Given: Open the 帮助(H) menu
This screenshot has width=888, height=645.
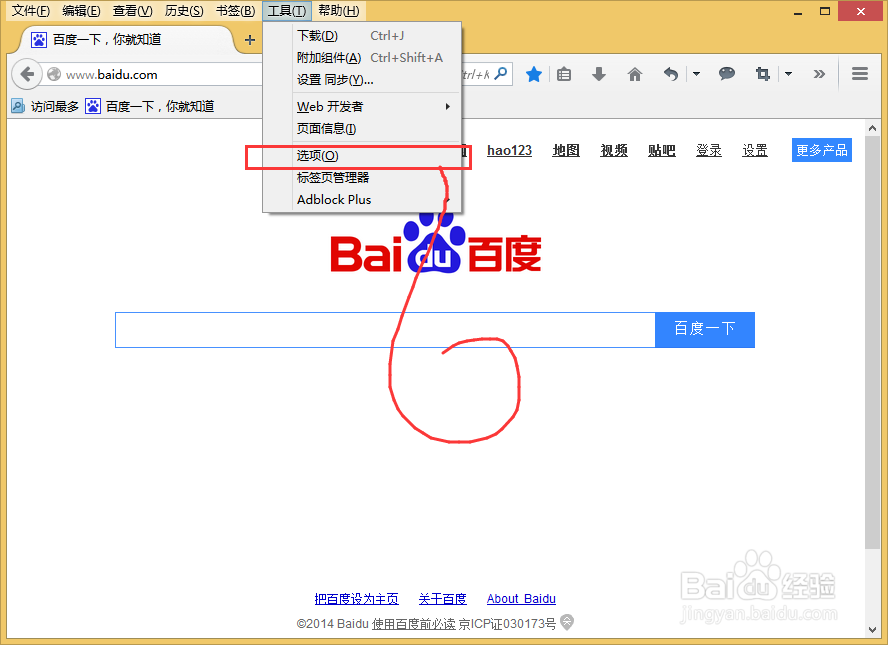Looking at the screenshot, I should pyautogui.click(x=339, y=11).
